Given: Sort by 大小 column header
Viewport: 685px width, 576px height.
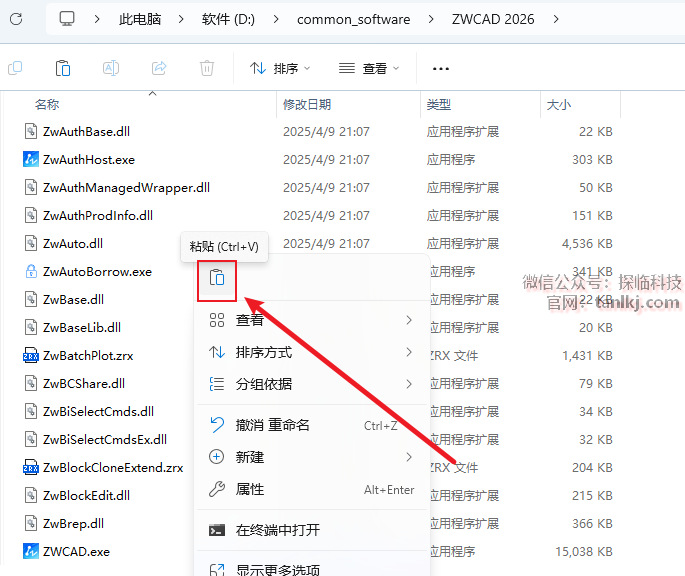Looking at the screenshot, I should [559, 104].
